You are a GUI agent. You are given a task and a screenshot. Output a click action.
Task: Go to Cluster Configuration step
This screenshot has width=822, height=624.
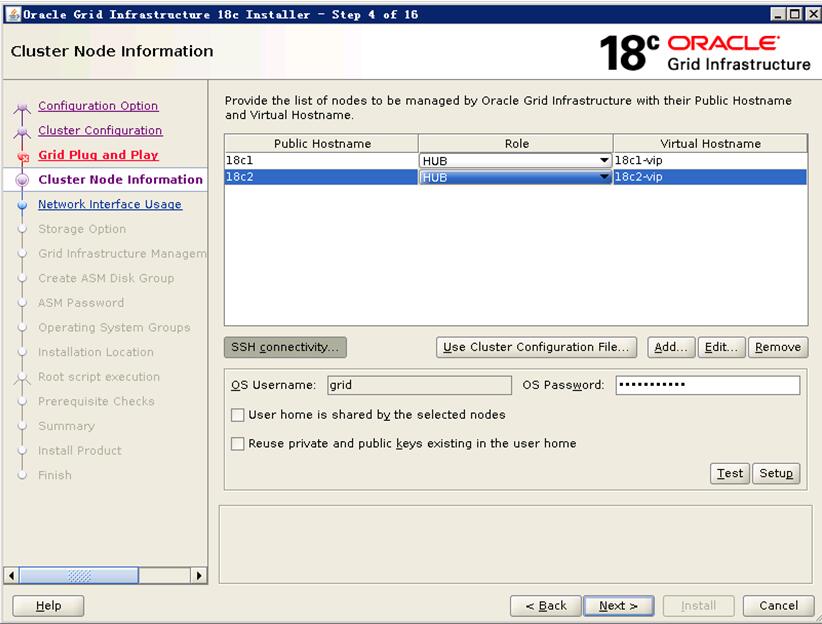click(100, 131)
